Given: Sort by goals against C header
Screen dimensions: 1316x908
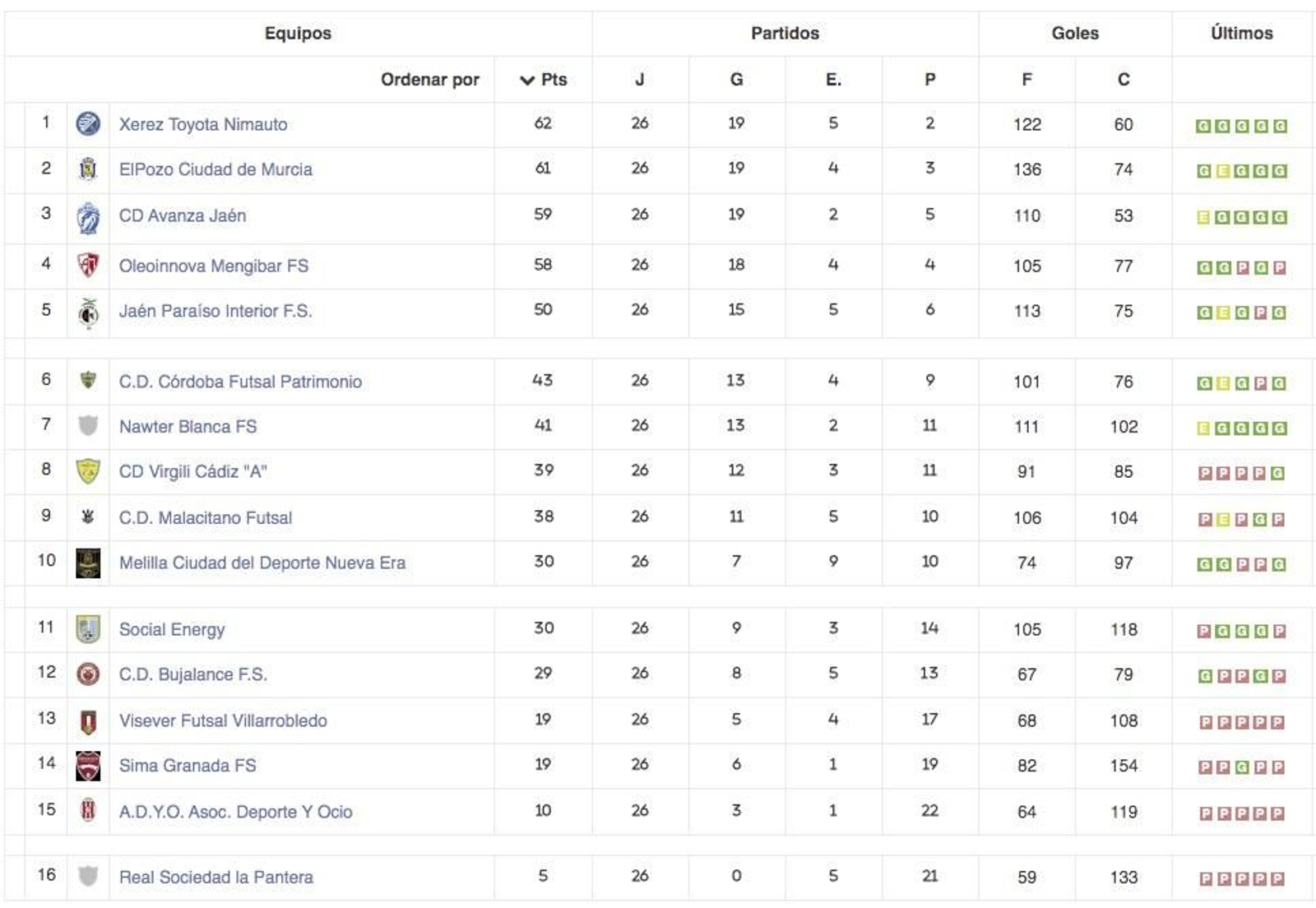Looking at the screenshot, I should coord(1123,80).
